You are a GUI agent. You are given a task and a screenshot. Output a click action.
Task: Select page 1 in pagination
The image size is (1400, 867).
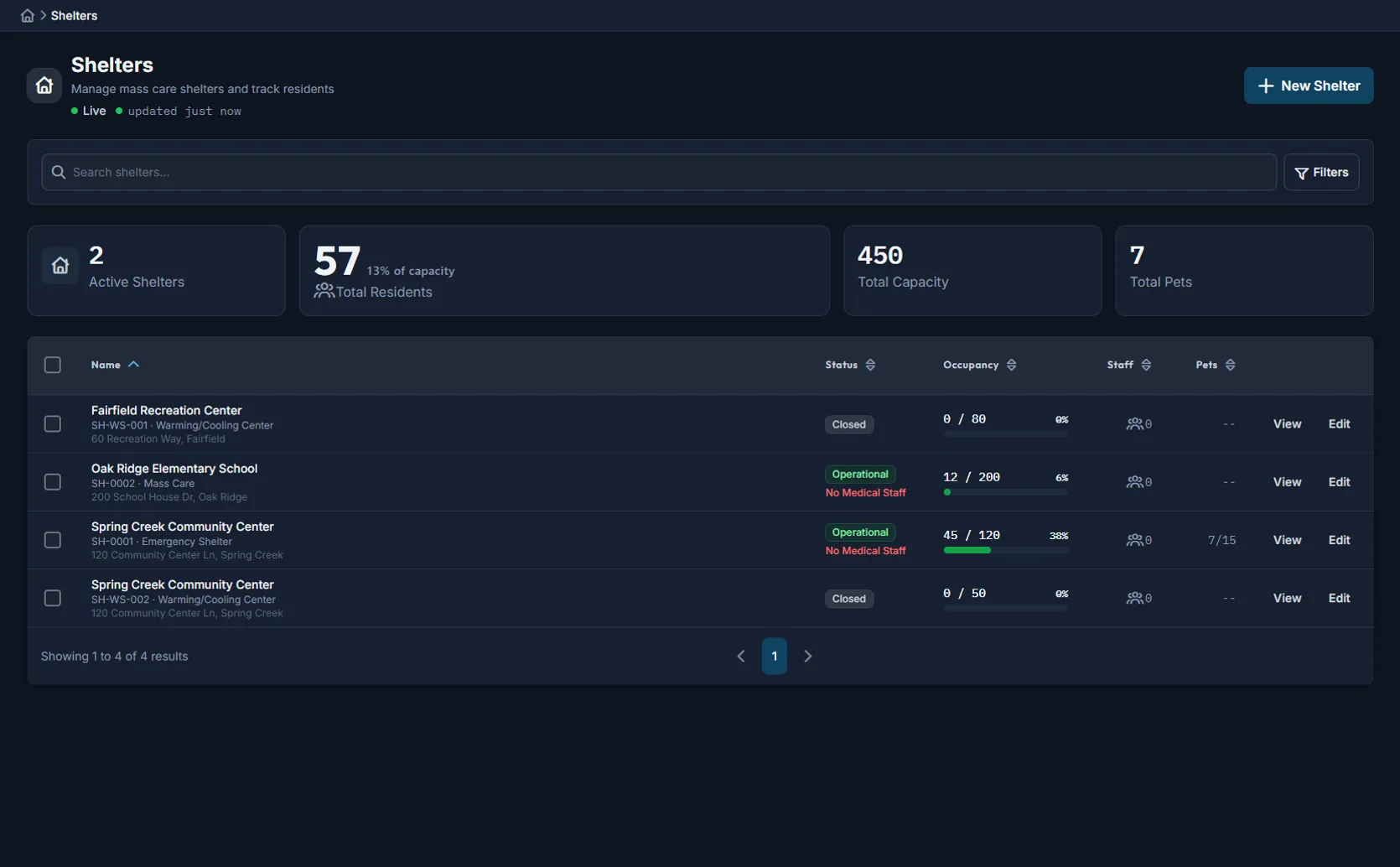[x=775, y=657]
